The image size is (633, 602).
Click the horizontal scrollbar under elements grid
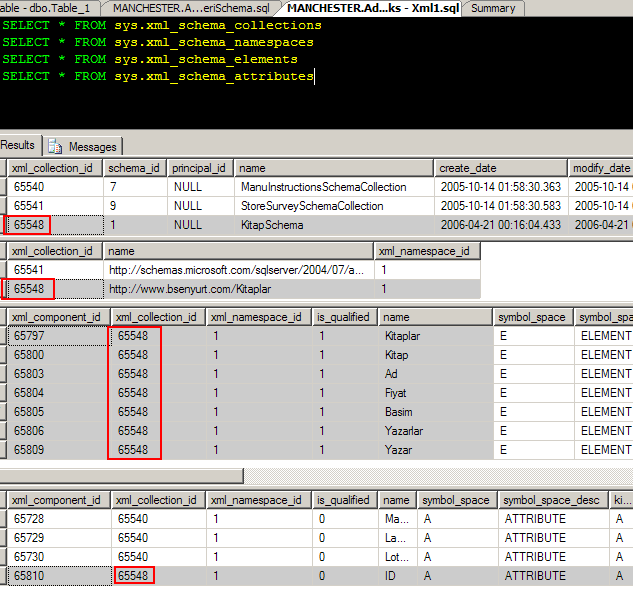120,476
